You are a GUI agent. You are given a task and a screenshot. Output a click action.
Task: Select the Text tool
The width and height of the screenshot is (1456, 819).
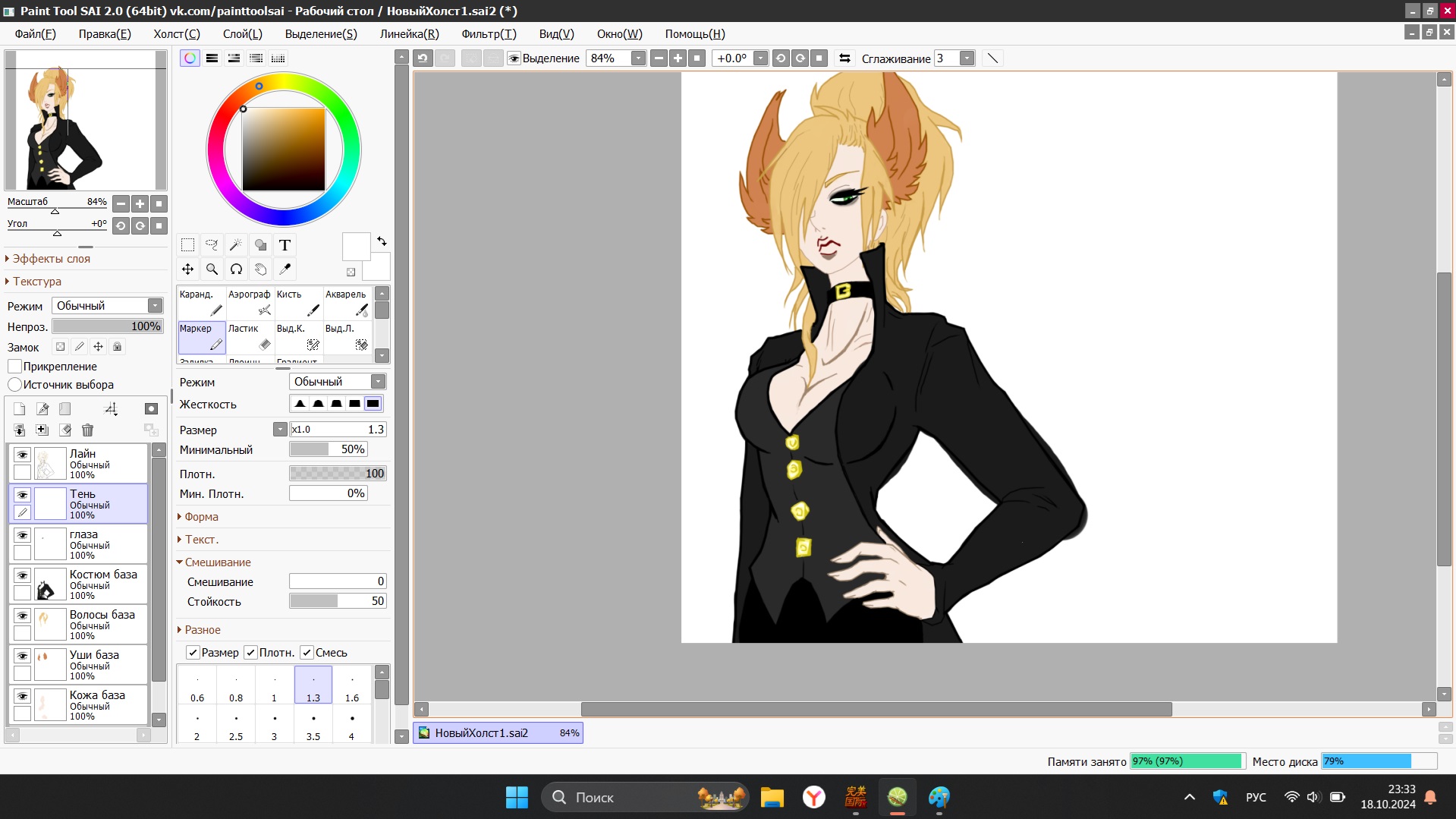pyautogui.click(x=285, y=245)
